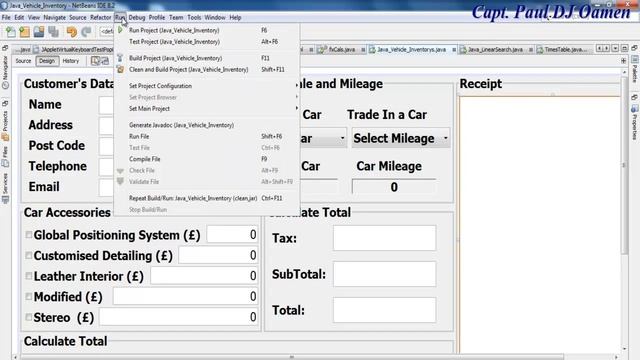Expand the Set Main Project submenu
Image resolution: width=640 pixels, height=360 pixels.
207,109
